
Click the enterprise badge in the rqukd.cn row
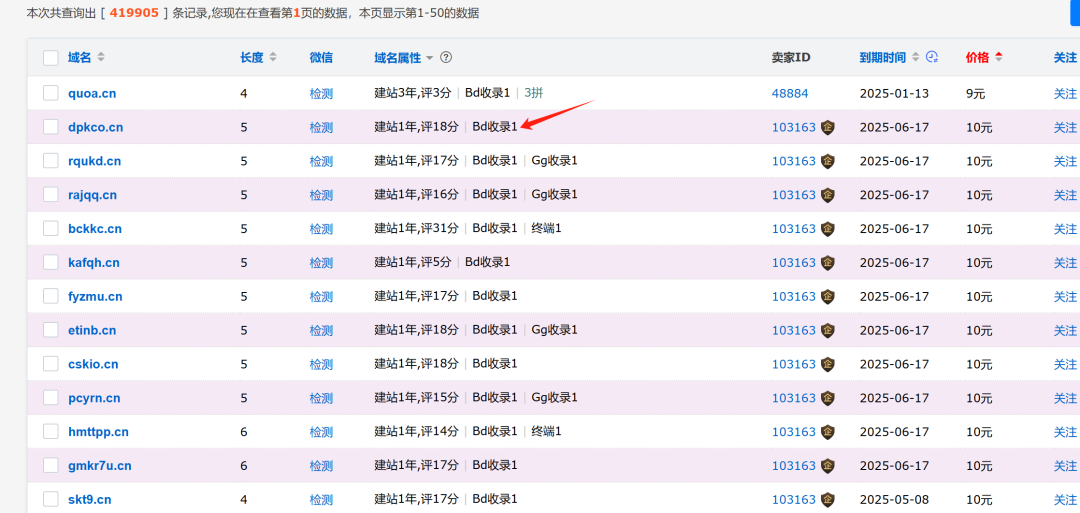coord(828,161)
